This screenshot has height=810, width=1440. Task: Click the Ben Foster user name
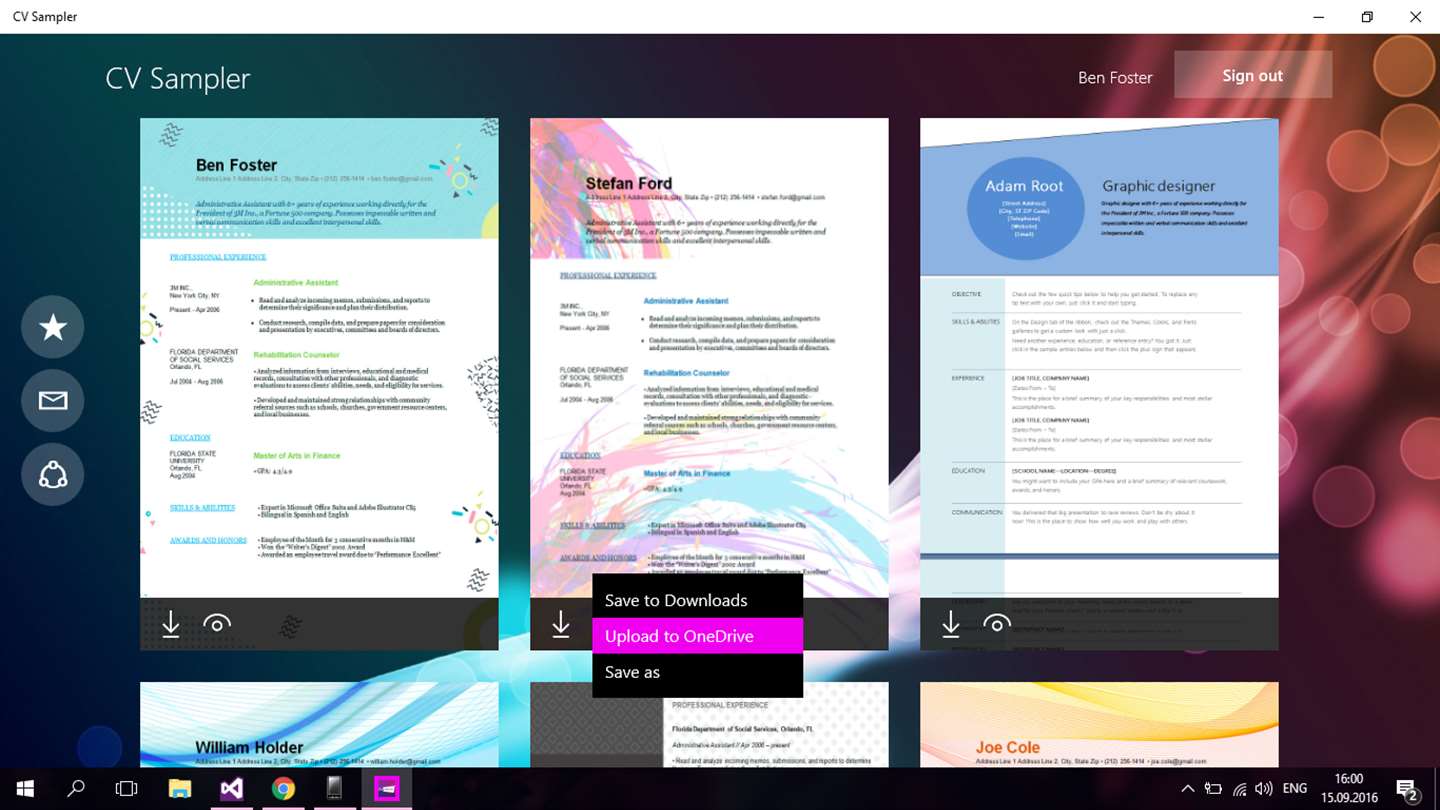click(1115, 77)
